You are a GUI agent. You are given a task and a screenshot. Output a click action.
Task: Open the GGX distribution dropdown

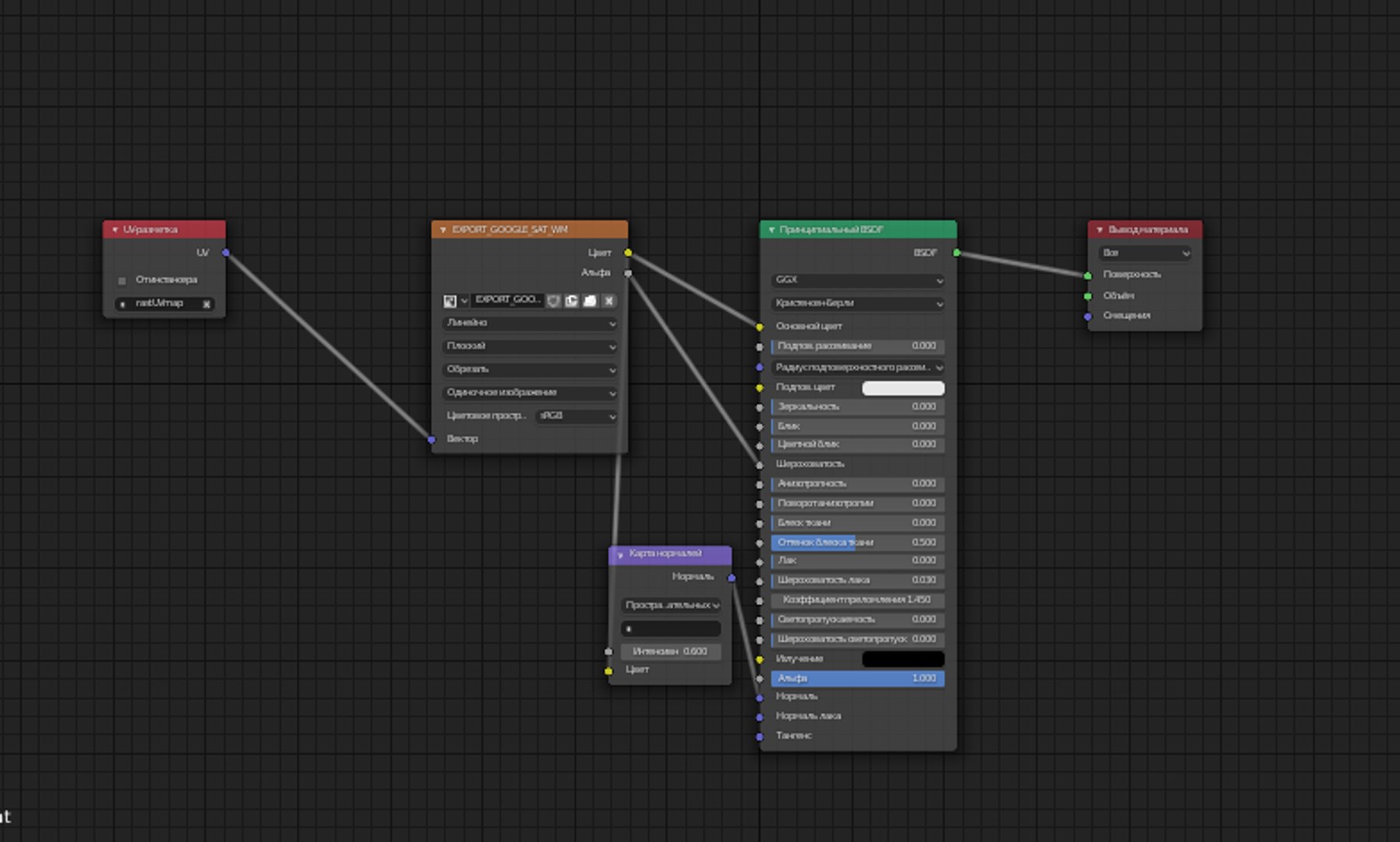pyautogui.click(x=858, y=280)
